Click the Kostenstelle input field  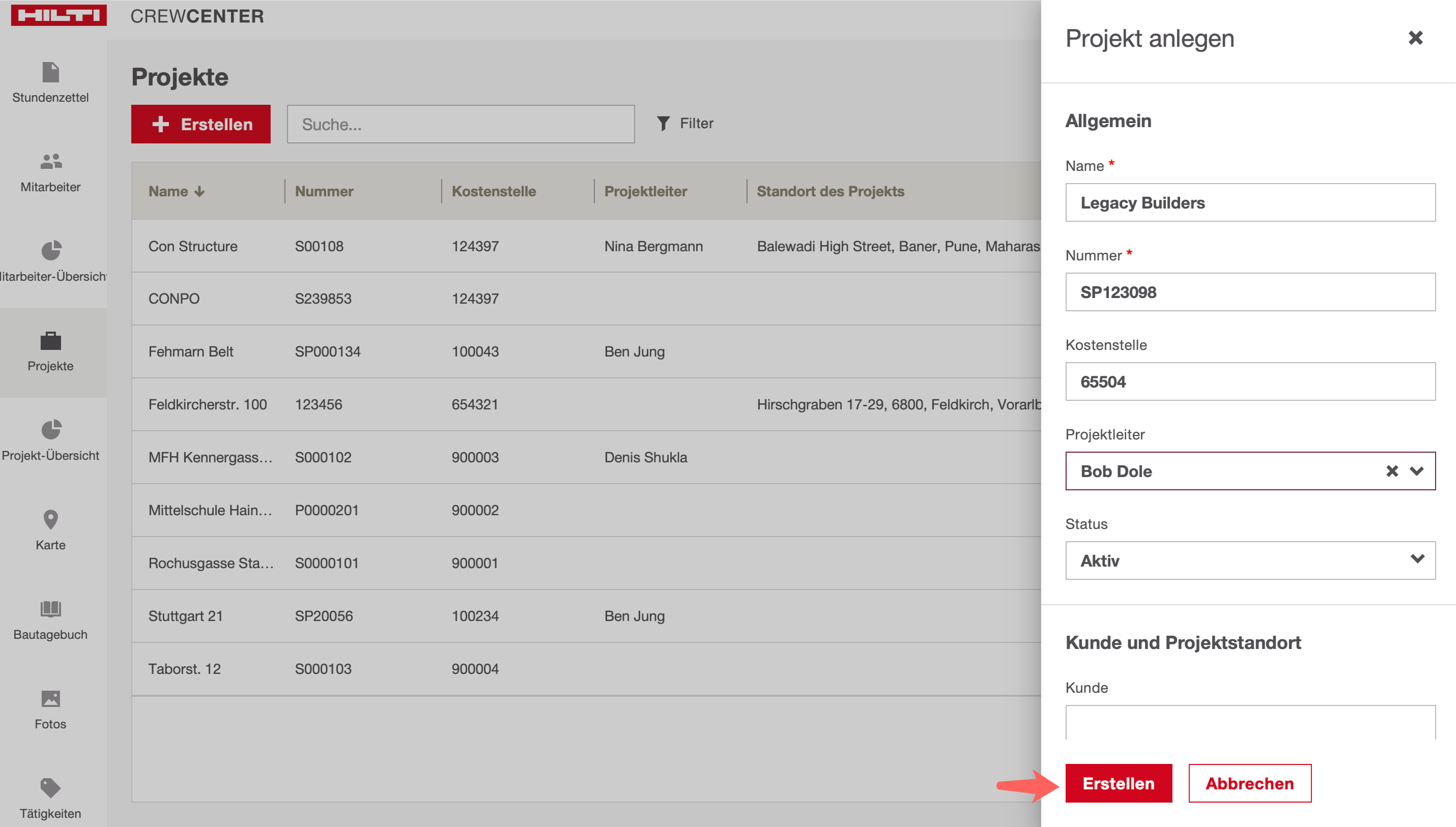click(1250, 381)
